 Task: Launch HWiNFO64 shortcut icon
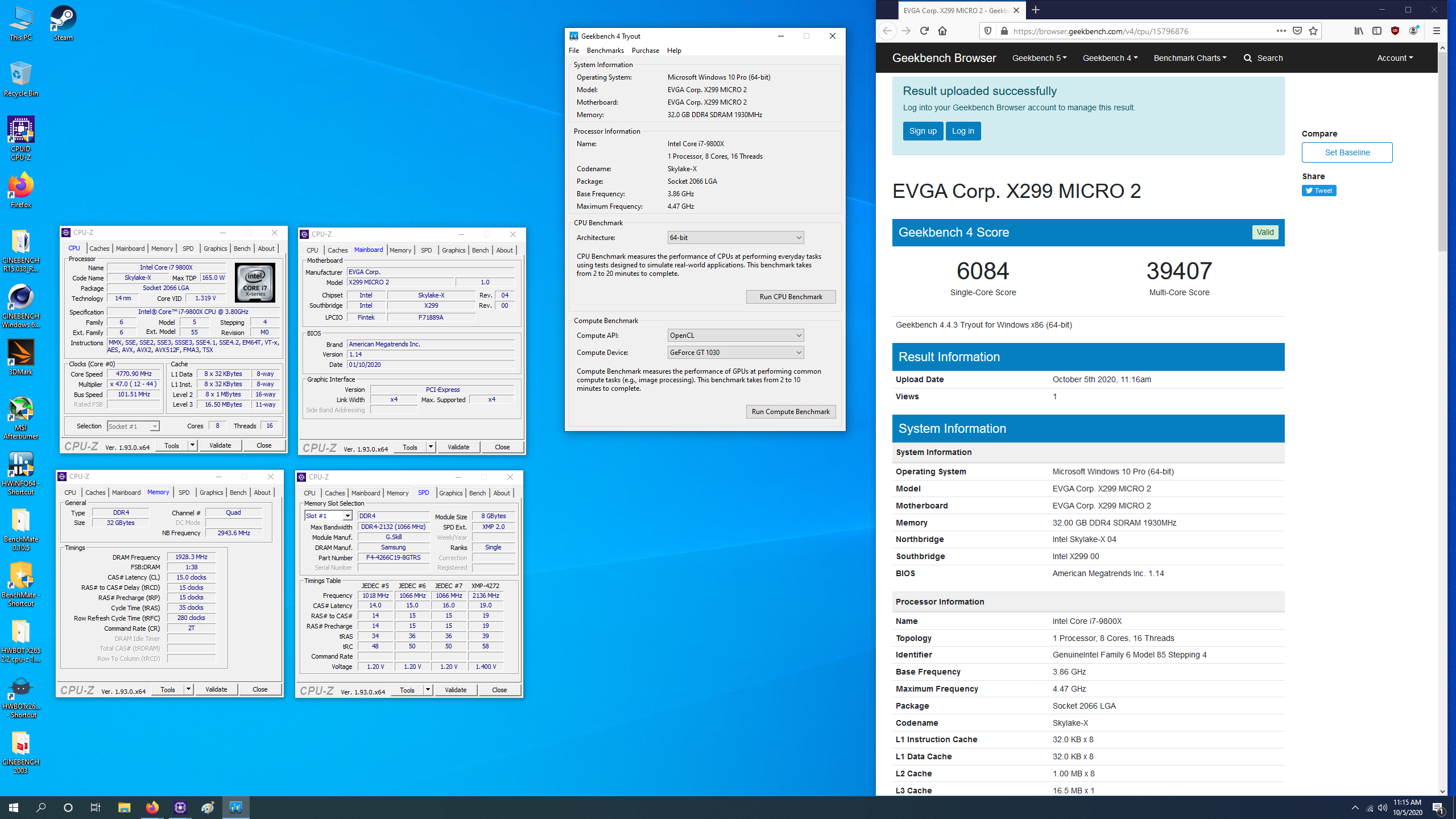pyautogui.click(x=20, y=473)
